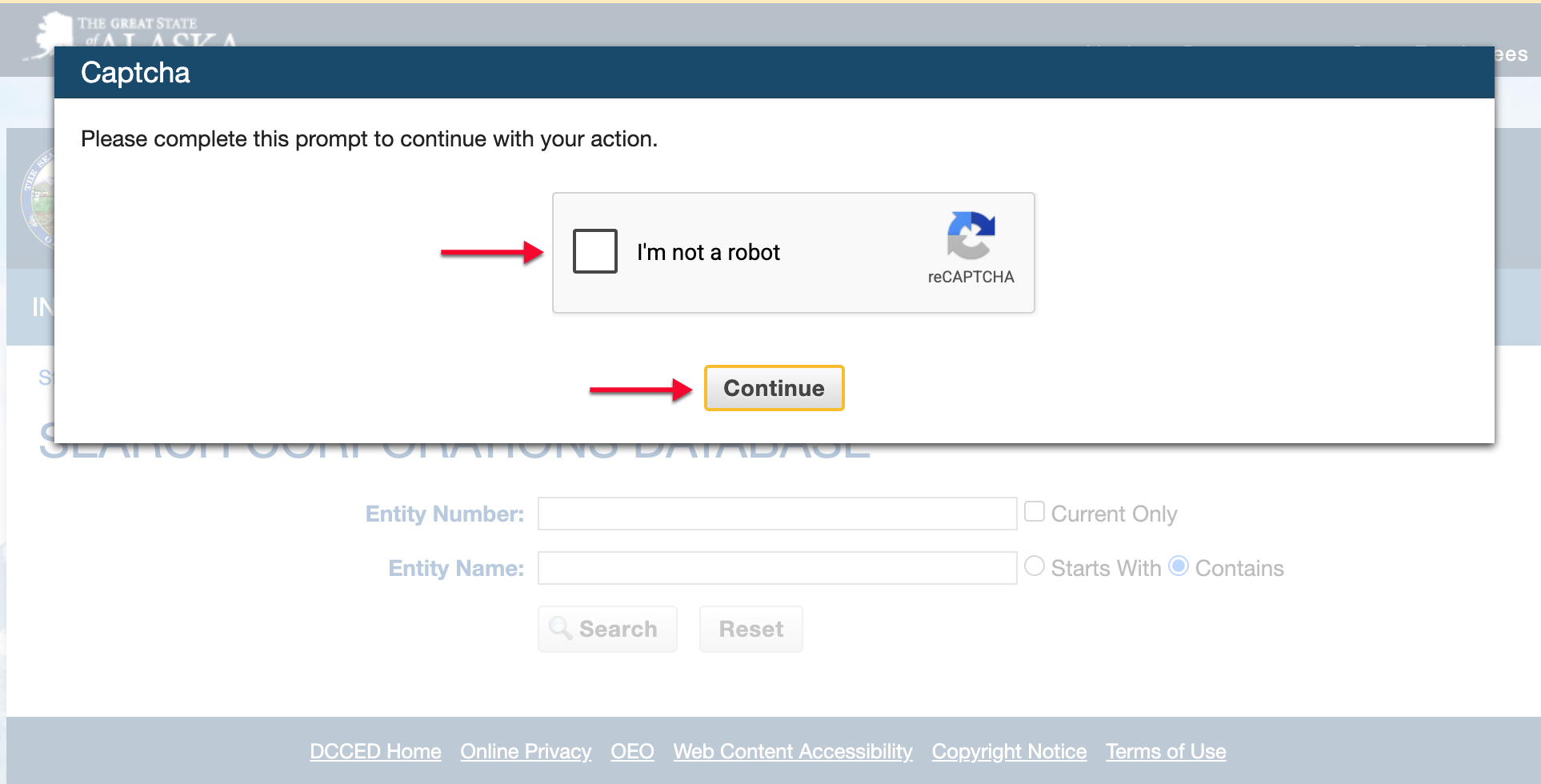1541x784 pixels.
Task: Focus the Entity Name input field
Action: click(x=777, y=568)
